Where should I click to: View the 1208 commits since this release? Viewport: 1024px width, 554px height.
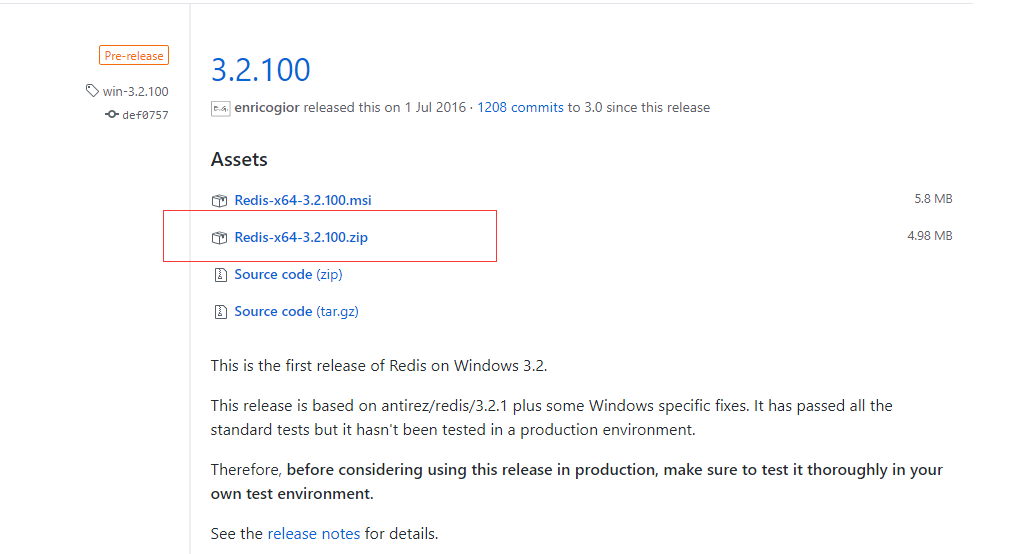(x=521, y=107)
